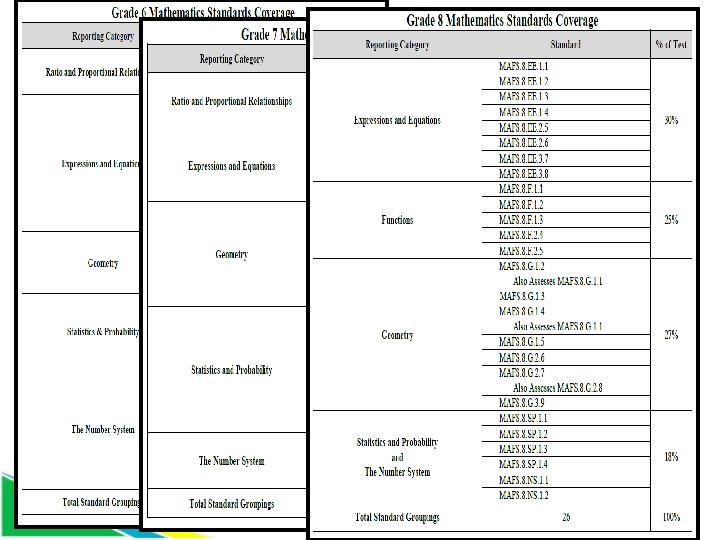This screenshot has height=540, width=720.
Task: Select Grade 7 'Geometry' category
Action: (x=231, y=254)
